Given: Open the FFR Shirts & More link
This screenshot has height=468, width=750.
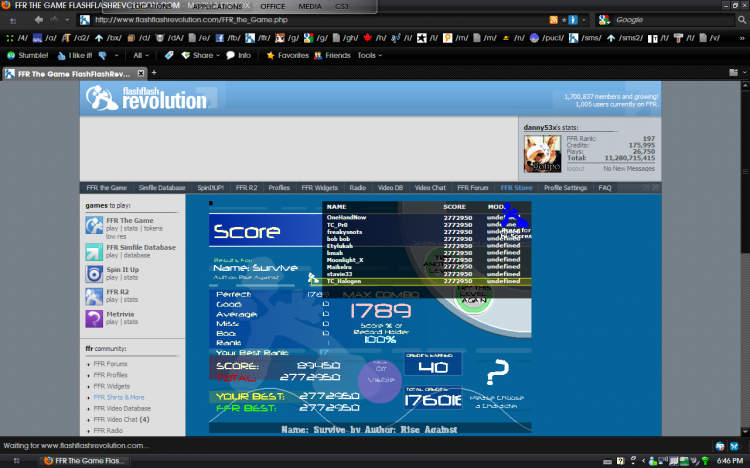Looking at the screenshot, I should point(119,397).
